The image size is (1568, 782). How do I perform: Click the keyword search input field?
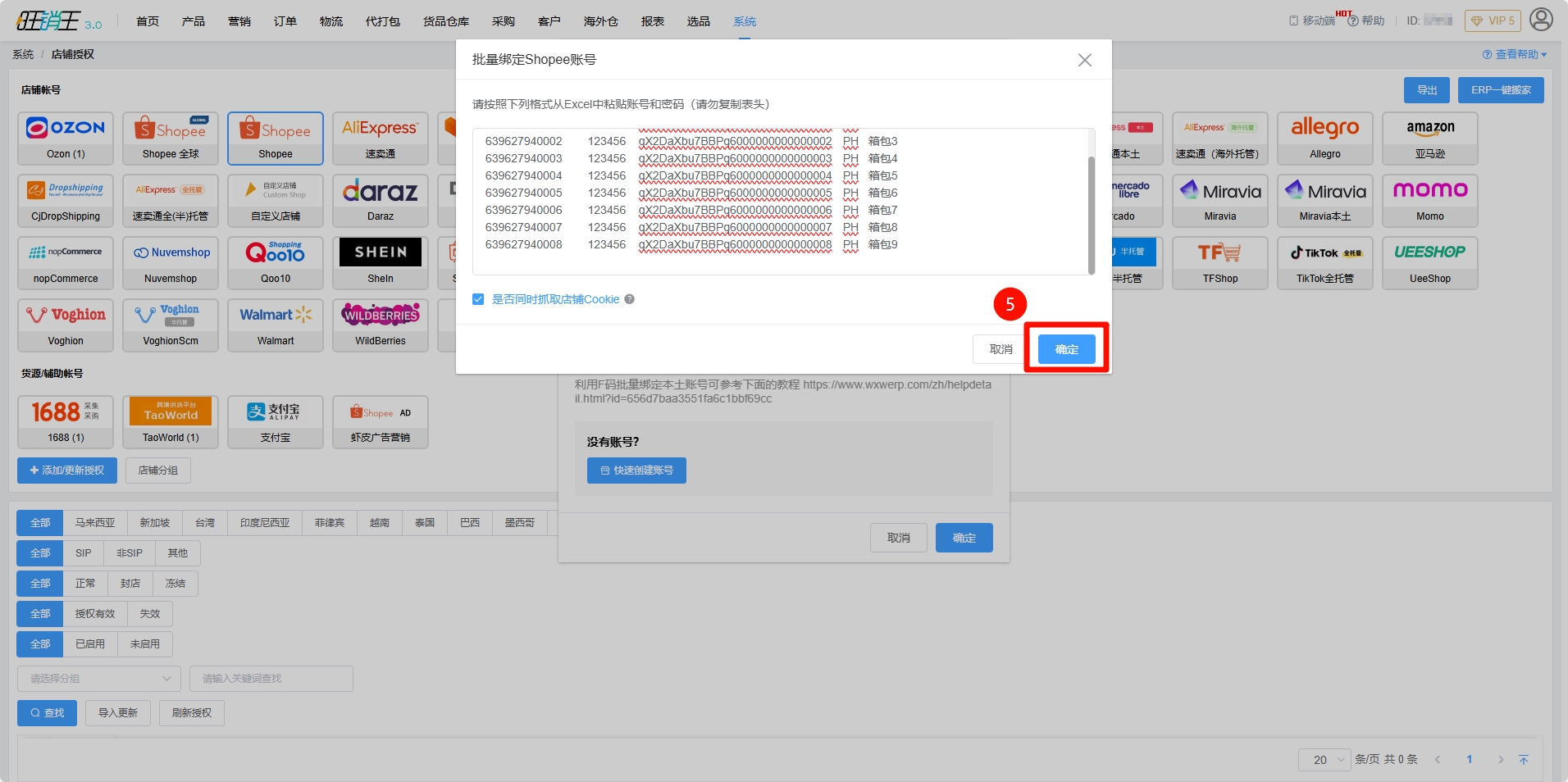[x=271, y=679]
